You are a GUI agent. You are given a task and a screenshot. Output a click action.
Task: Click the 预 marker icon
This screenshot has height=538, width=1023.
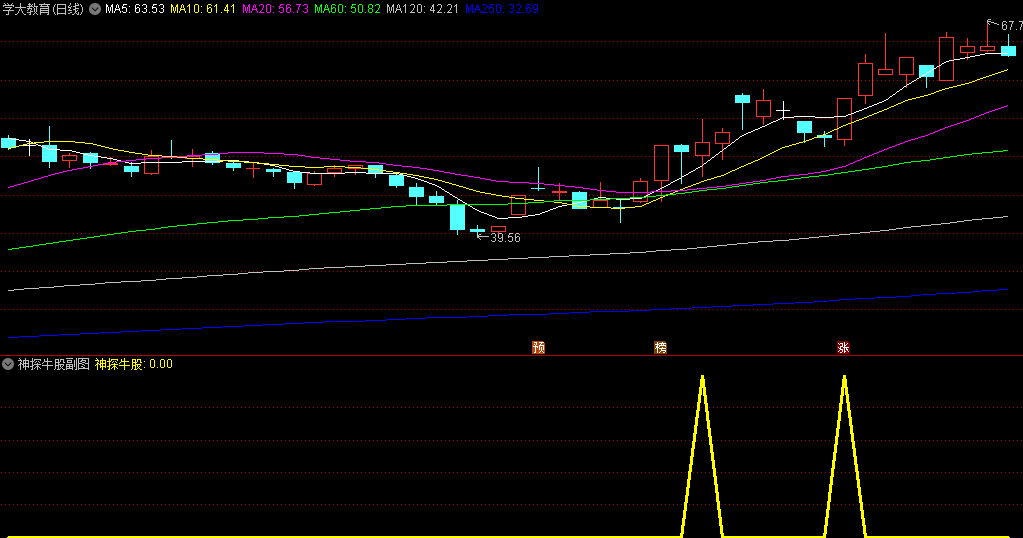538,348
